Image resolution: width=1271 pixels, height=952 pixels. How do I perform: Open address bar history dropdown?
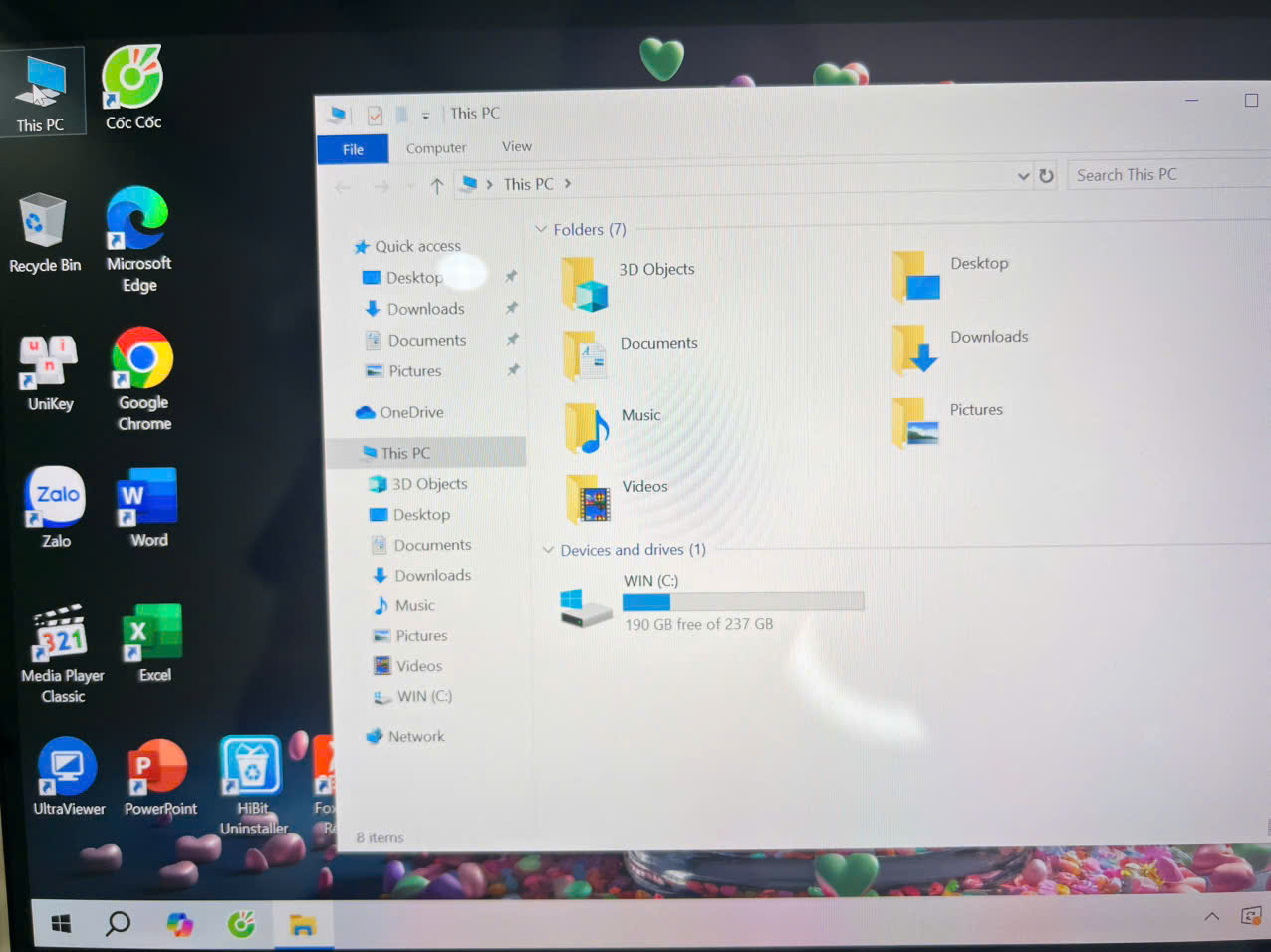[x=1023, y=176]
